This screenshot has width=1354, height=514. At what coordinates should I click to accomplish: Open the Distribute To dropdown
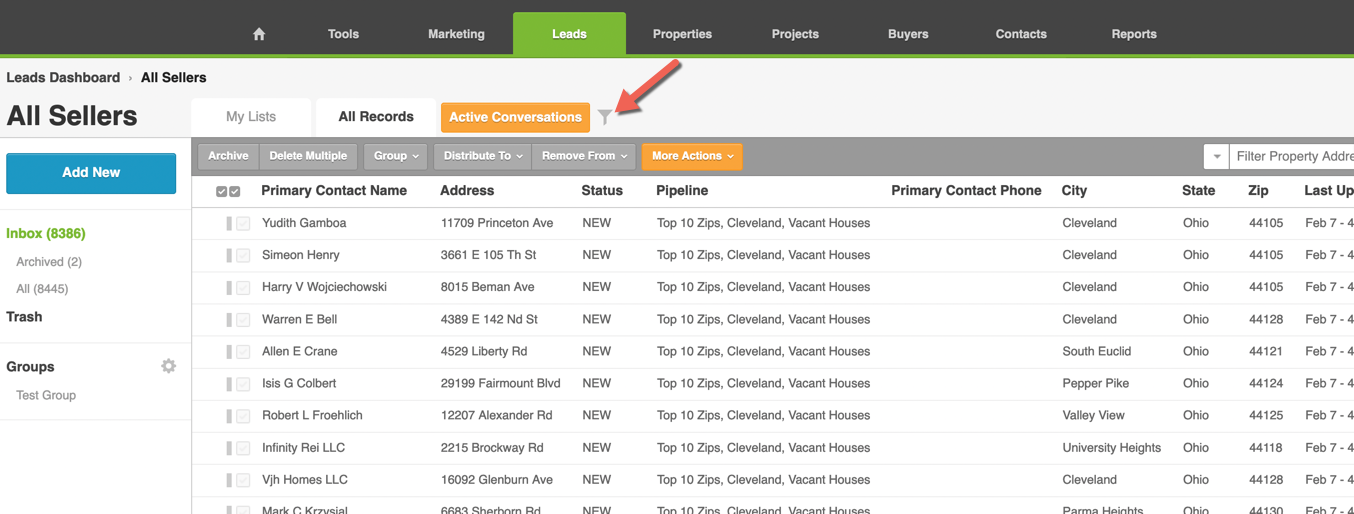pyautogui.click(x=483, y=156)
